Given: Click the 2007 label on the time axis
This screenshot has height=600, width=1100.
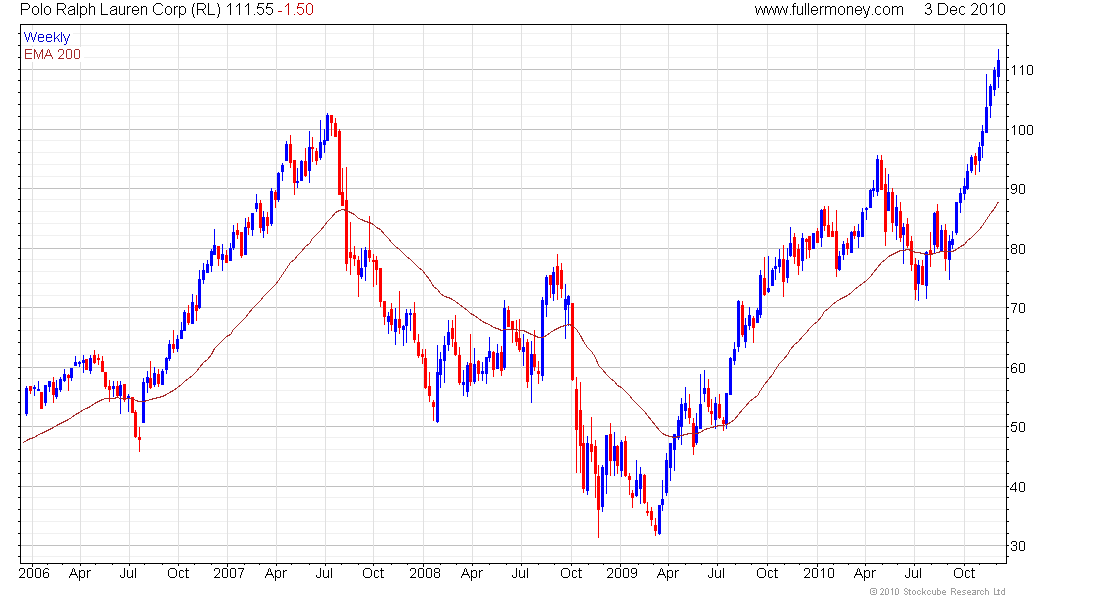Looking at the screenshot, I should [229, 574].
